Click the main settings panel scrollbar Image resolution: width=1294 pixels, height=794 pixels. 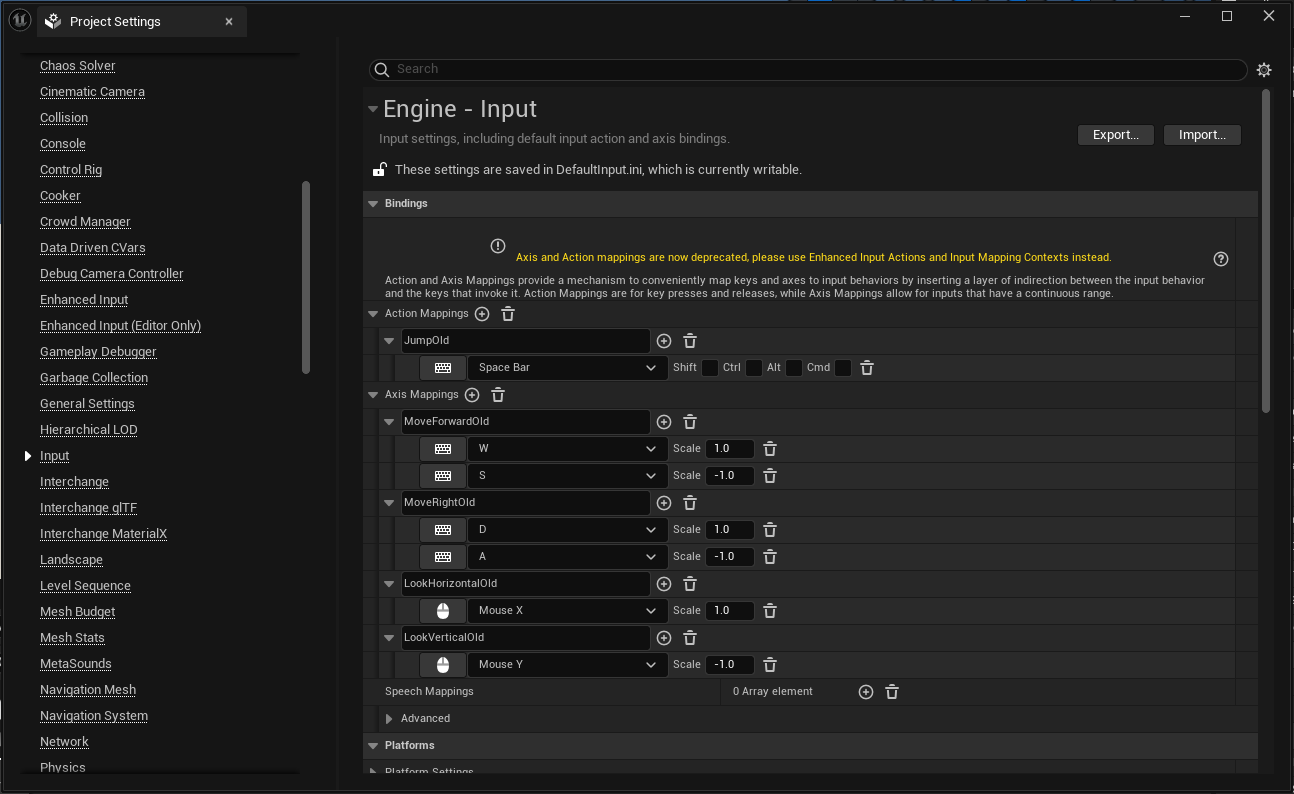[x=1266, y=250]
